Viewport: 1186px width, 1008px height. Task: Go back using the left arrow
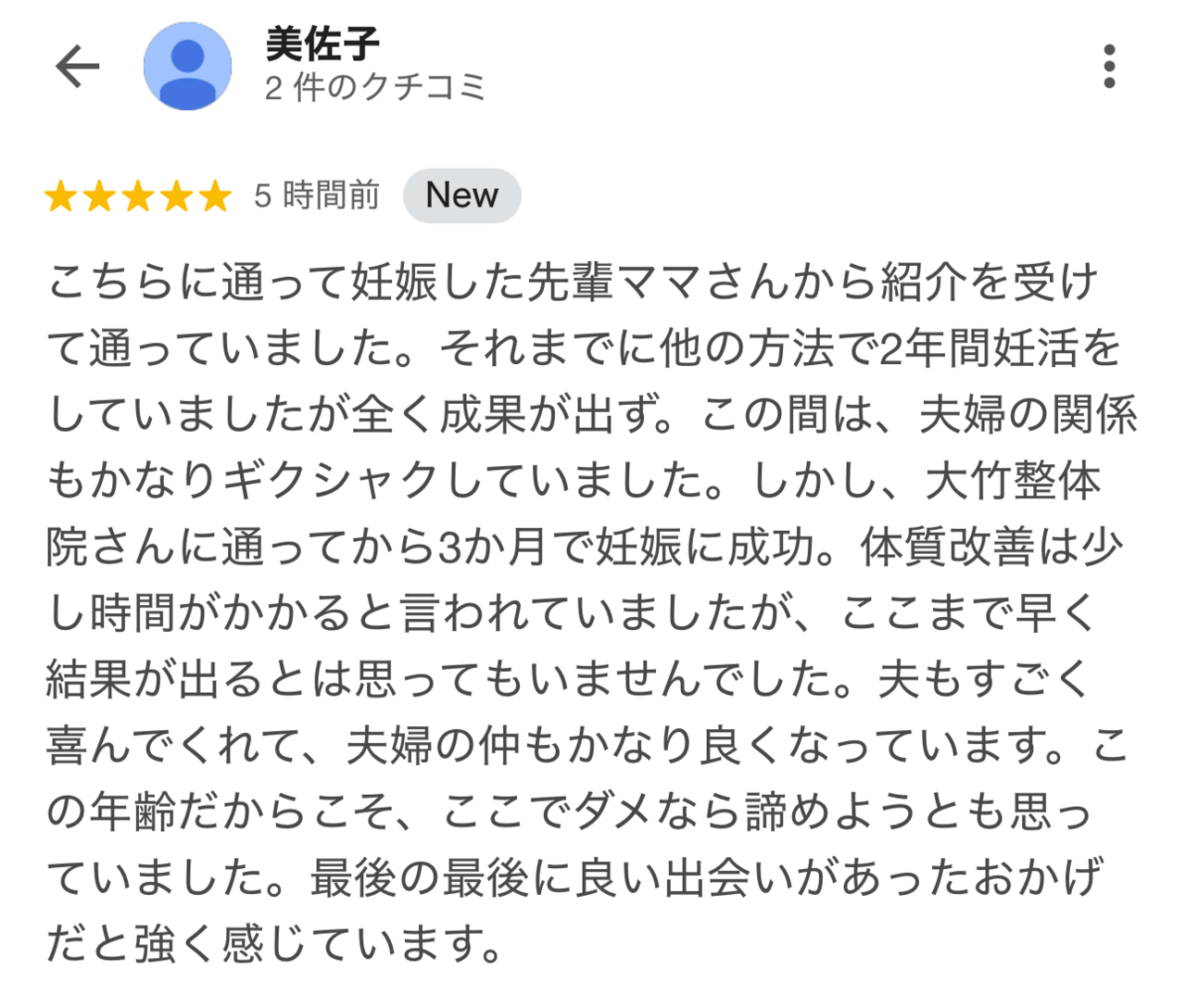tap(77, 67)
